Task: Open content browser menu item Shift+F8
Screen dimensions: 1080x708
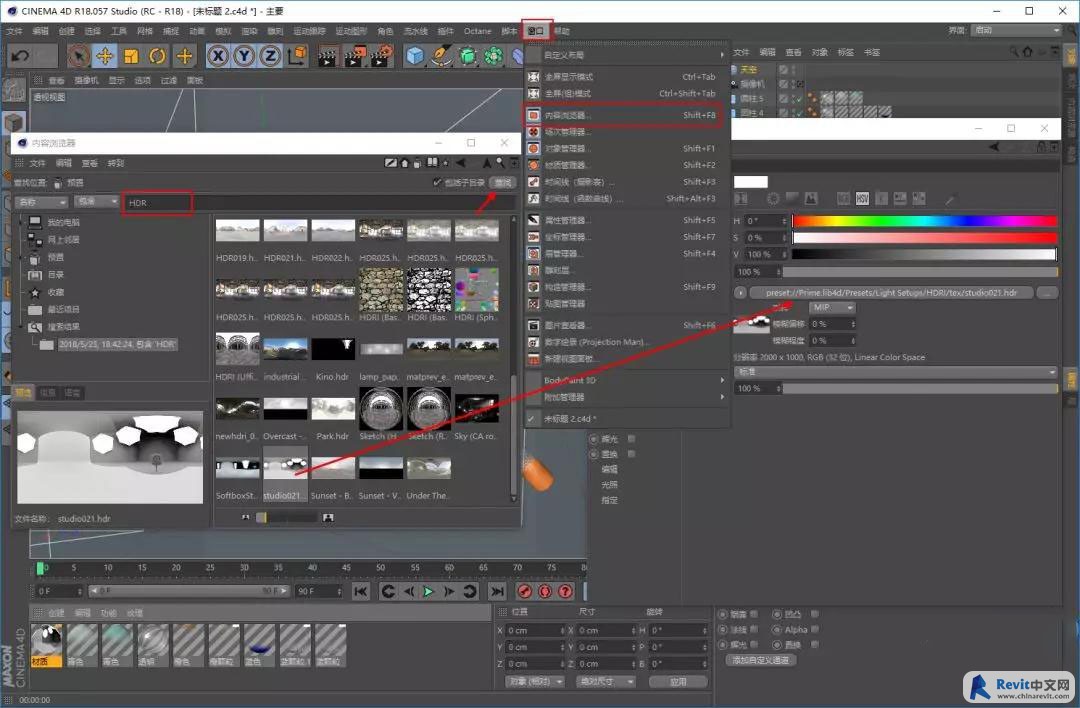Action: pyautogui.click(x=625, y=115)
